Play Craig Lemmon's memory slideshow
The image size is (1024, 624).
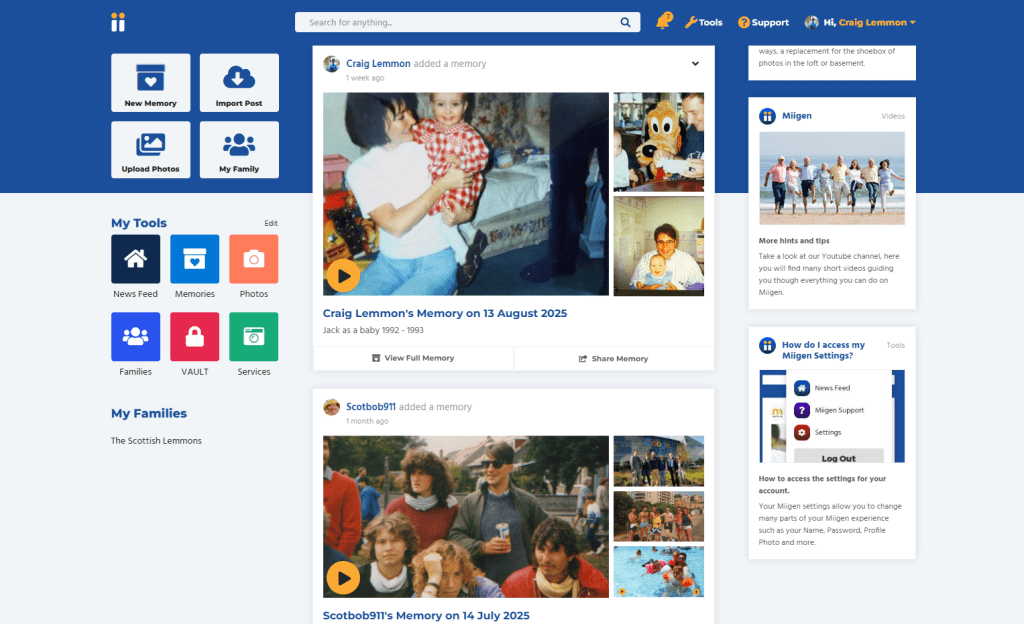(x=344, y=276)
